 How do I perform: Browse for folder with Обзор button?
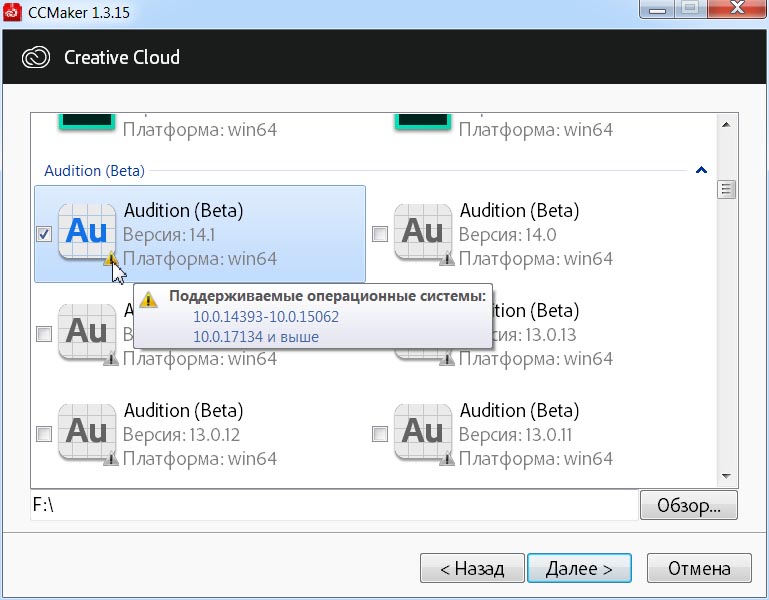689,505
